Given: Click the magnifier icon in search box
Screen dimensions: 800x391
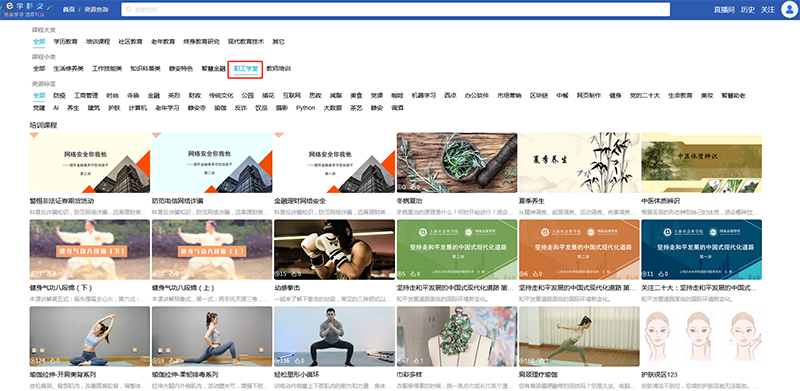Looking at the screenshot, I should (129, 10).
